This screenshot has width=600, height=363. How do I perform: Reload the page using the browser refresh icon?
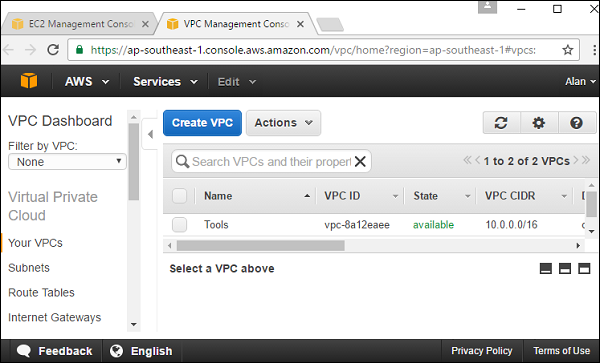pyautogui.click(x=53, y=50)
